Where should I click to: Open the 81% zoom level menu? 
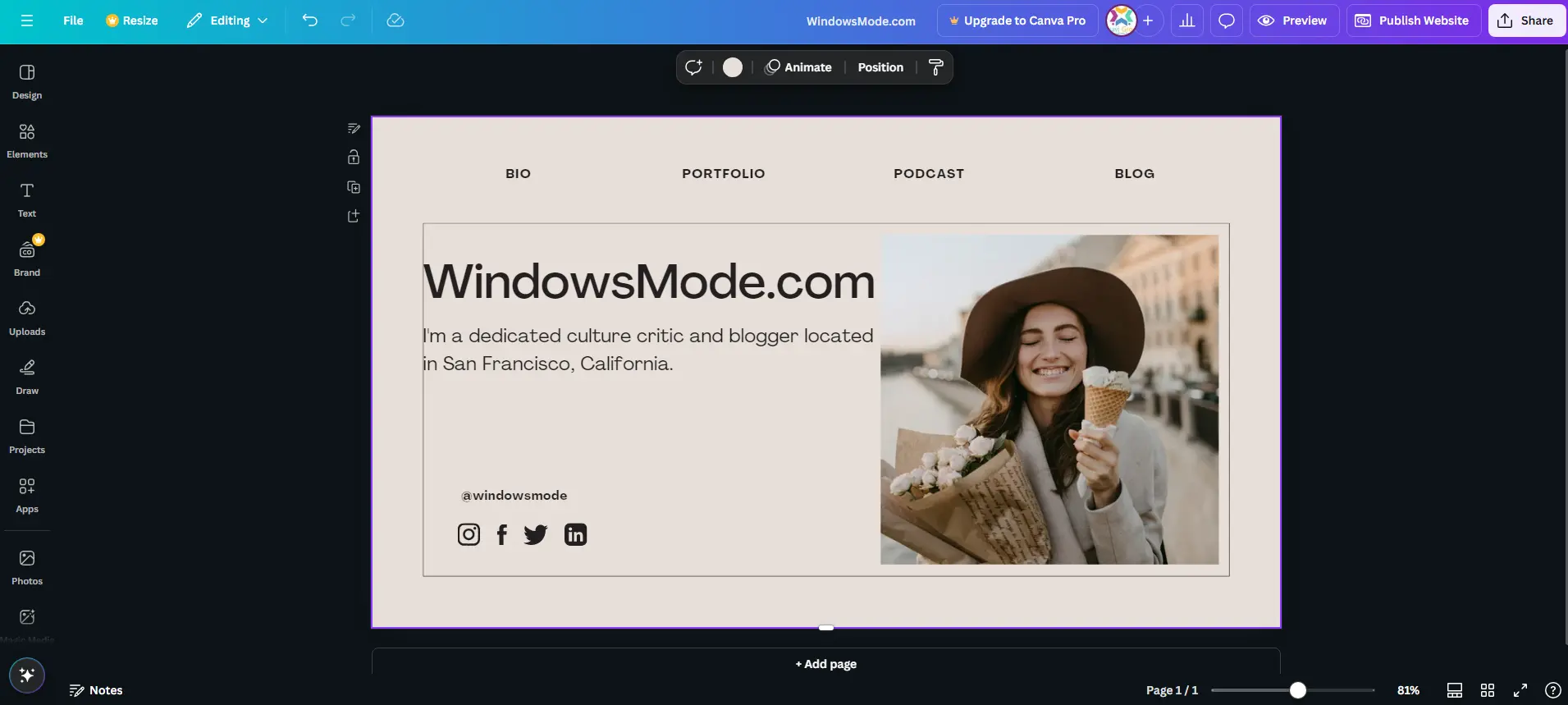(x=1408, y=690)
